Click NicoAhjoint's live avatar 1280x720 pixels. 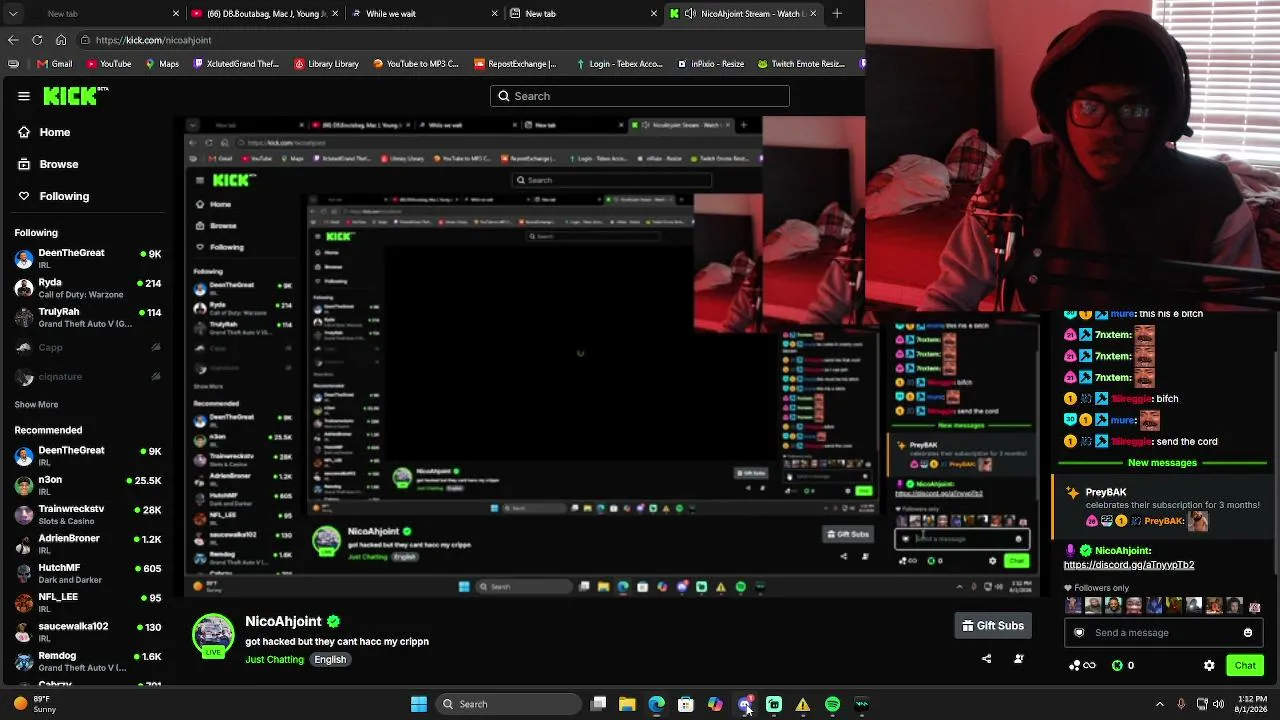213,636
